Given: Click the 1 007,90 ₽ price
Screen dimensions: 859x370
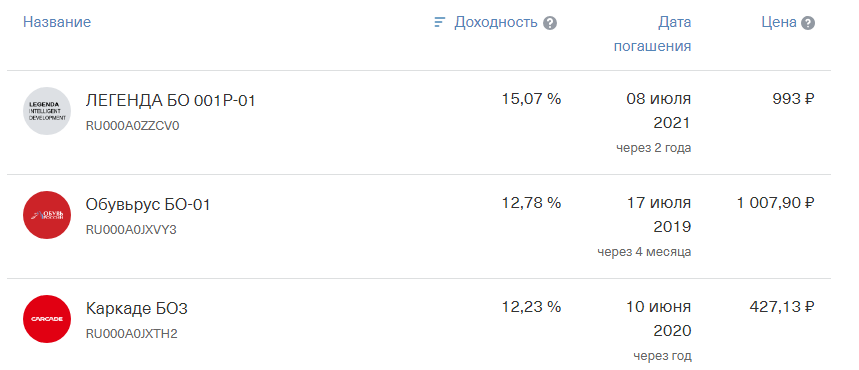Looking at the screenshot, I should 776,203.
